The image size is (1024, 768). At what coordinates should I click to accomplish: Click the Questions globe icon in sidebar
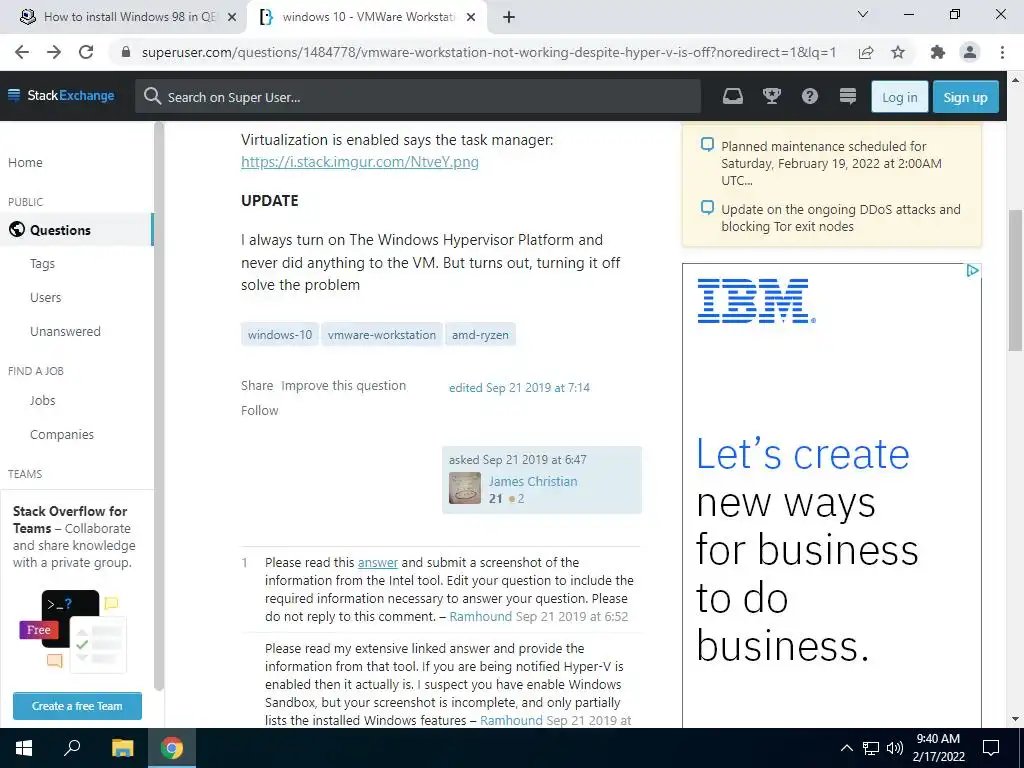(x=17, y=230)
